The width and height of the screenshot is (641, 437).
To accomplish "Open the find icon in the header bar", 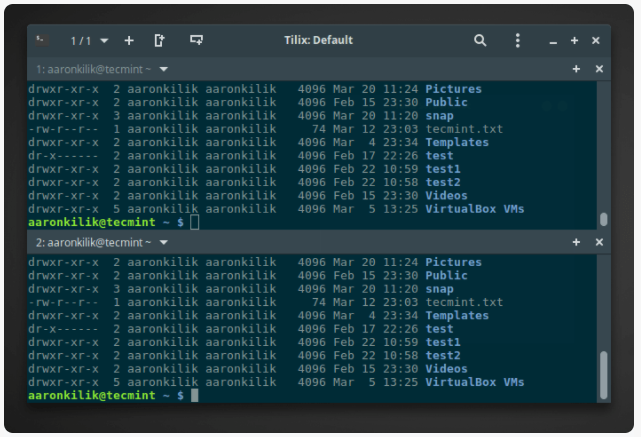I will point(480,40).
